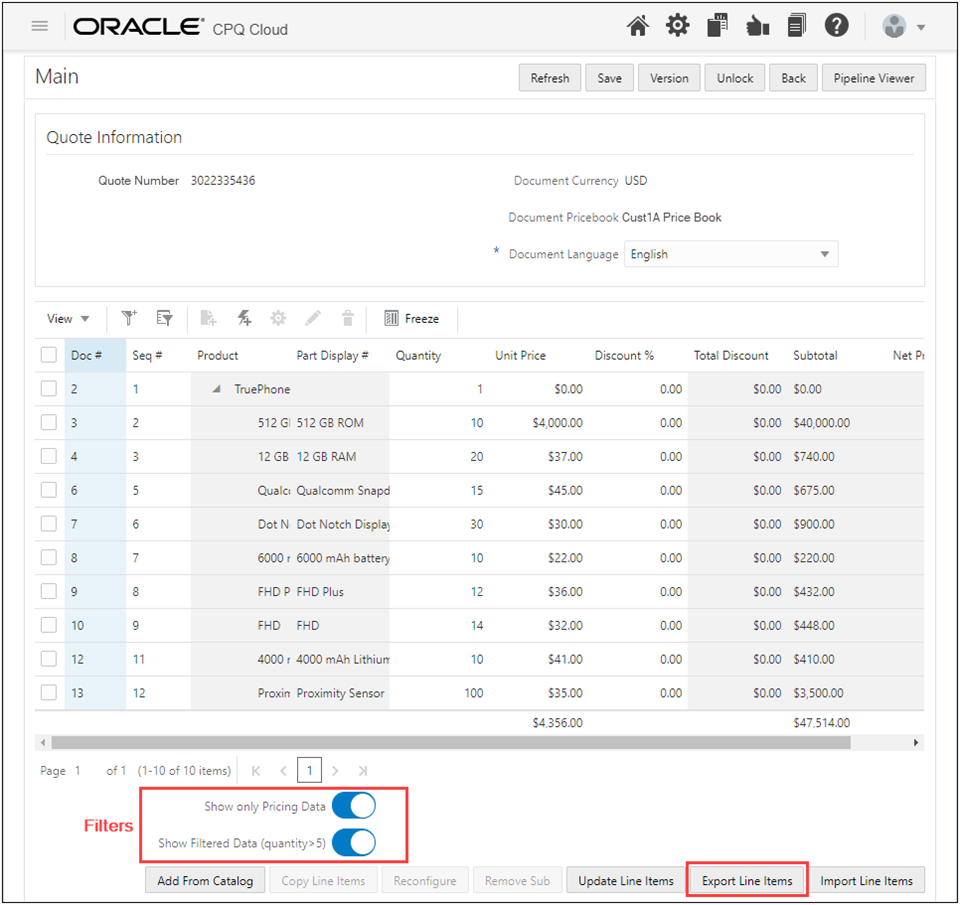Open the Help question mark icon
Image resolution: width=960 pixels, height=905 pixels.
[x=837, y=25]
